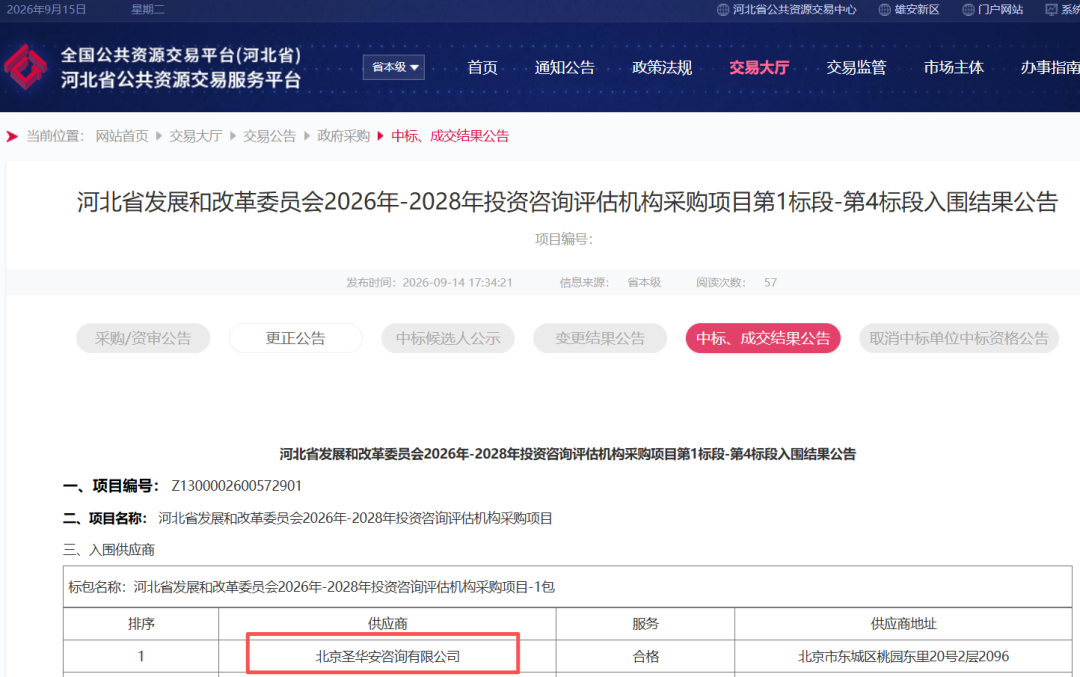The height and width of the screenshot is (677, 1080).
Task: Switch to 中标候选人公示 tab
Action: click(x=448, y=338)
